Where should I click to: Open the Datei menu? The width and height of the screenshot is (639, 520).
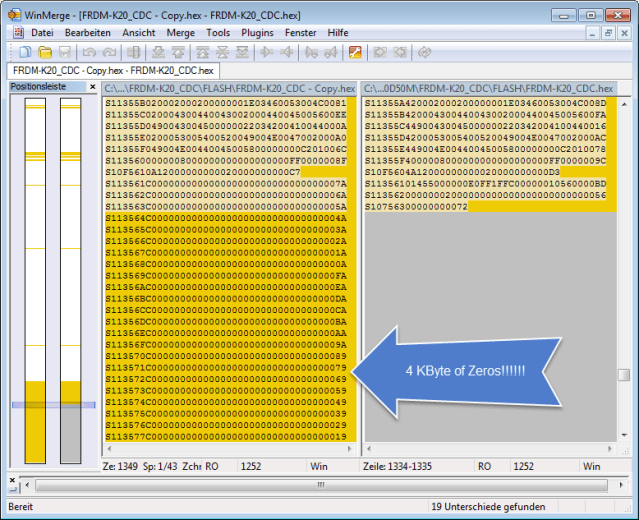tap(42, 33)
